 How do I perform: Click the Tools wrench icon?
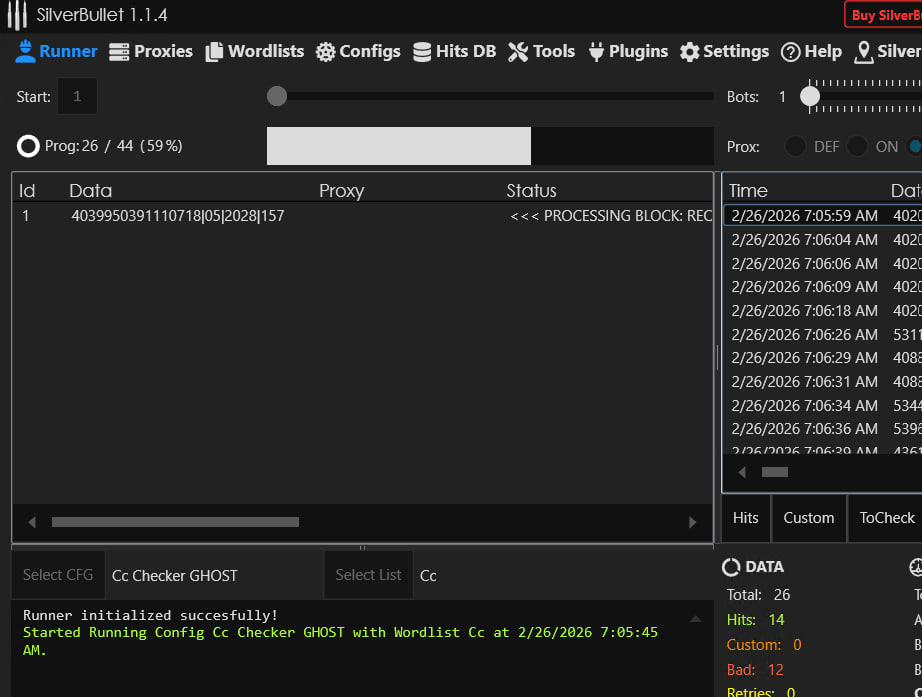tap(517, 52)
